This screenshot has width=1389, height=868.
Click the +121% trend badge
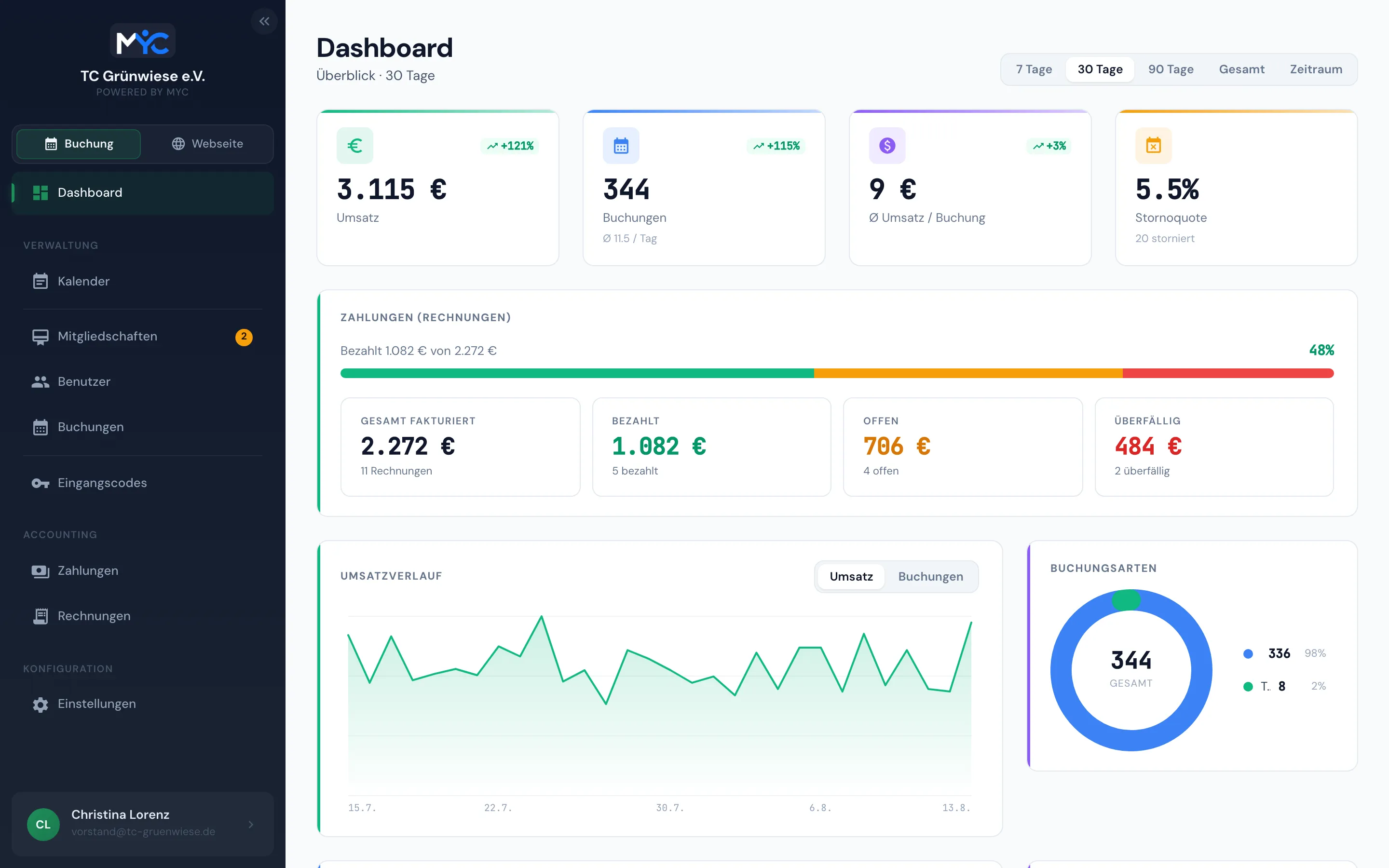(510, 146)
